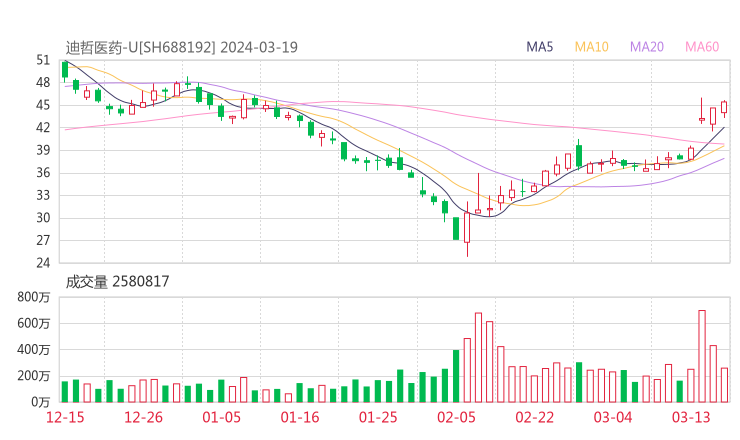Click the MA5 legend label

(x=539, y=47)
